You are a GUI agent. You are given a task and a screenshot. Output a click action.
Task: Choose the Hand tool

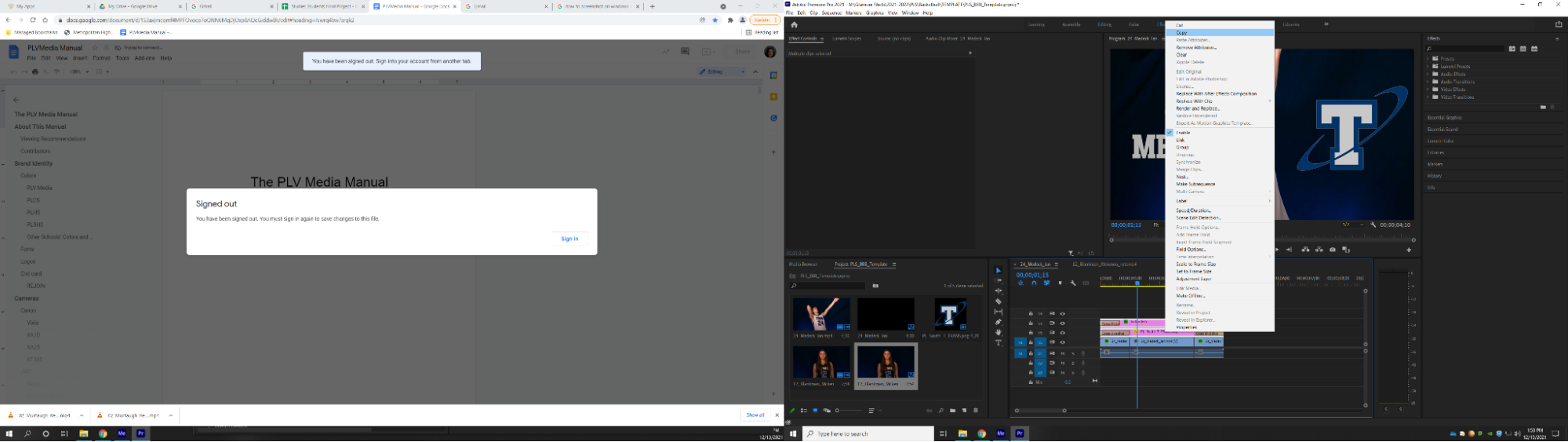[x=999, y=333]
